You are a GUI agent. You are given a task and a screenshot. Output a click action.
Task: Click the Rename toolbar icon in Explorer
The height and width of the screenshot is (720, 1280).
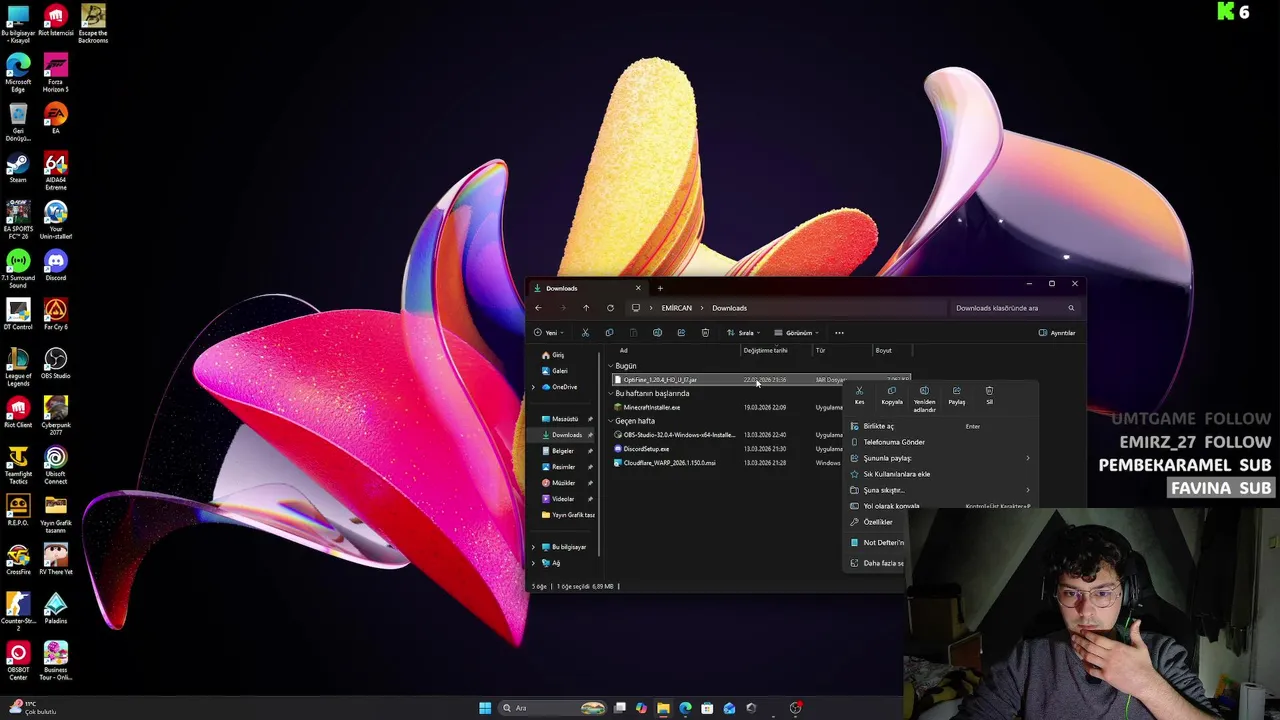pos(657,333)
